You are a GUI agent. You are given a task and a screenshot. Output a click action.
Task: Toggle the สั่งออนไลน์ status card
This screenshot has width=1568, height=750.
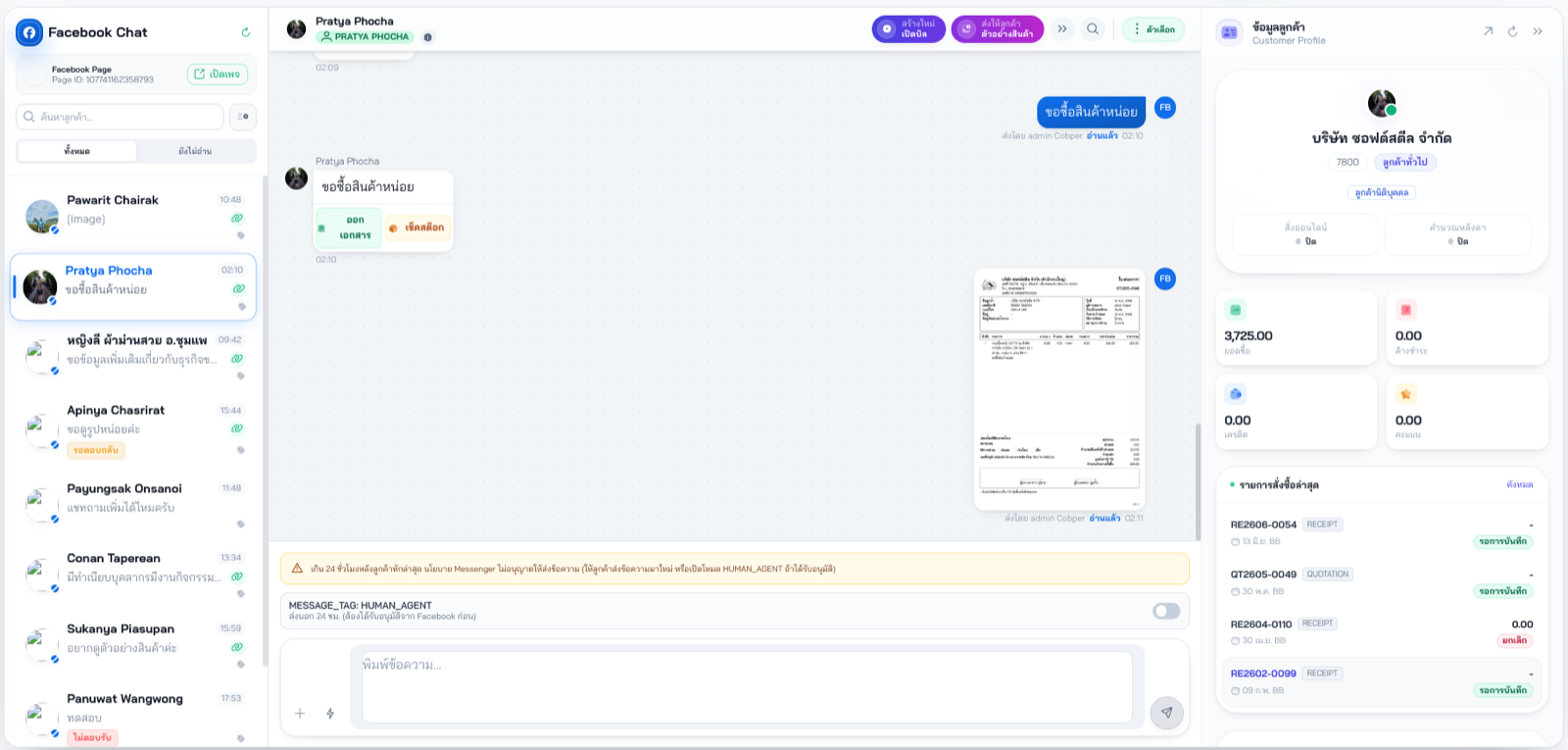pos(1305,234)
